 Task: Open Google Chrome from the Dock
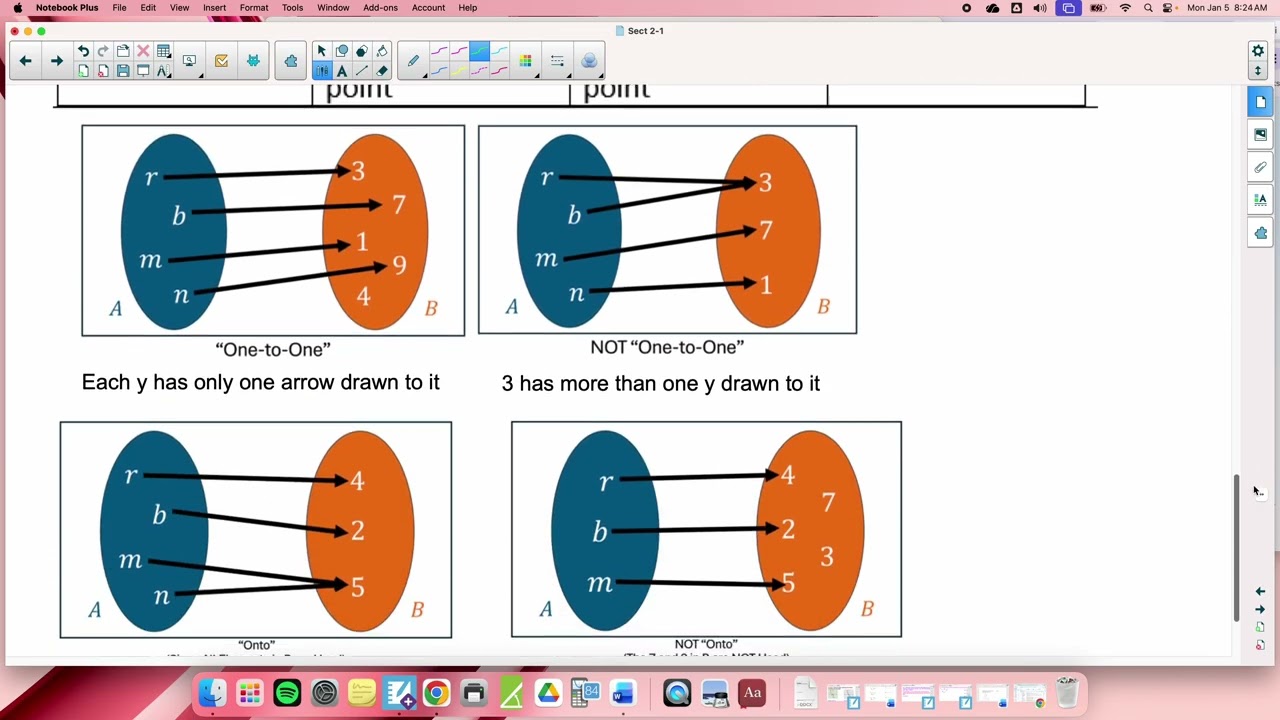click(436, 692)
